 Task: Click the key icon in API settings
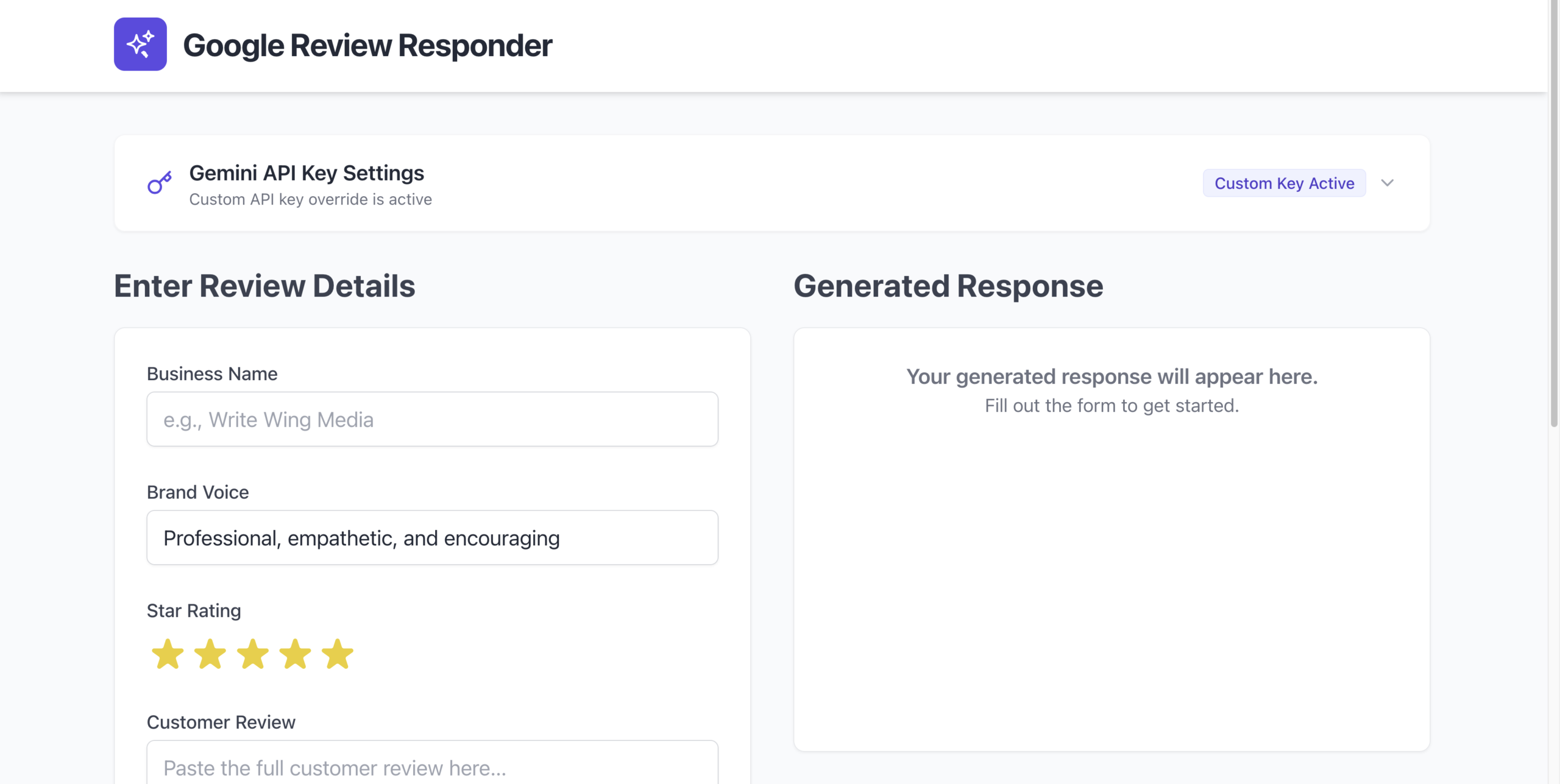(x=160, y=183)
